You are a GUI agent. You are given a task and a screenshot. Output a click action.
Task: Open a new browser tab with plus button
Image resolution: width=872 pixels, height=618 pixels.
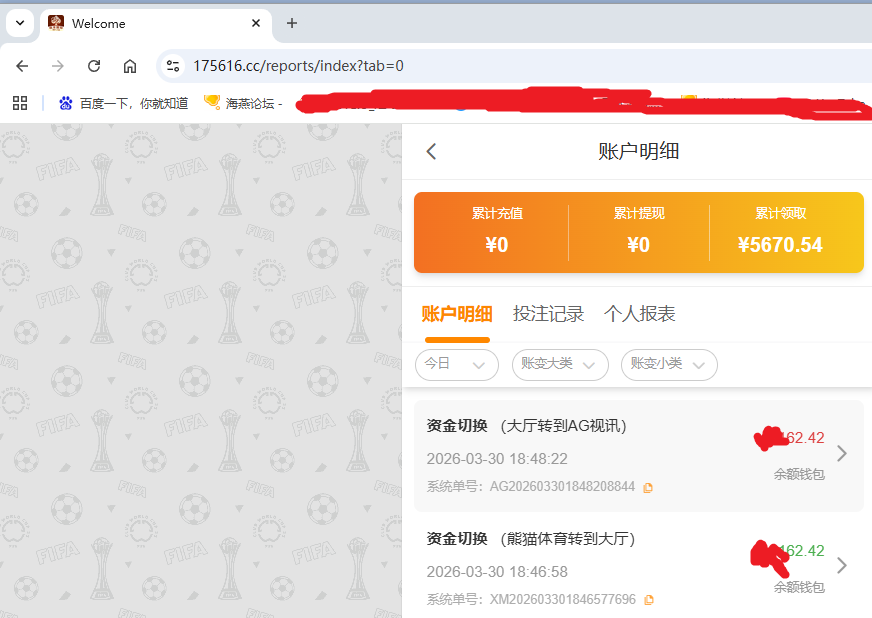(x=290, y=23)
